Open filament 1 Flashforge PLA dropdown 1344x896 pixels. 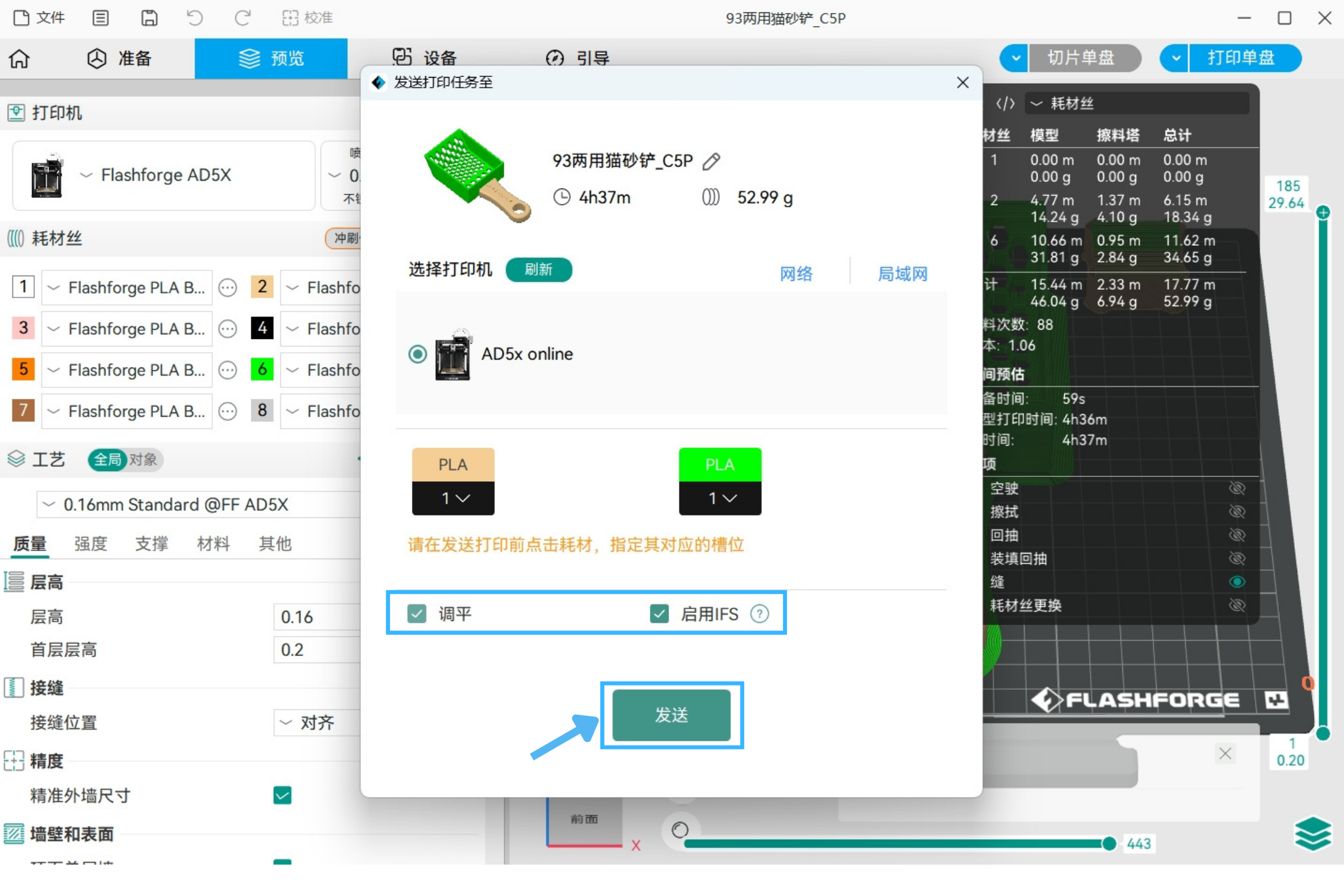coord(127,287)
